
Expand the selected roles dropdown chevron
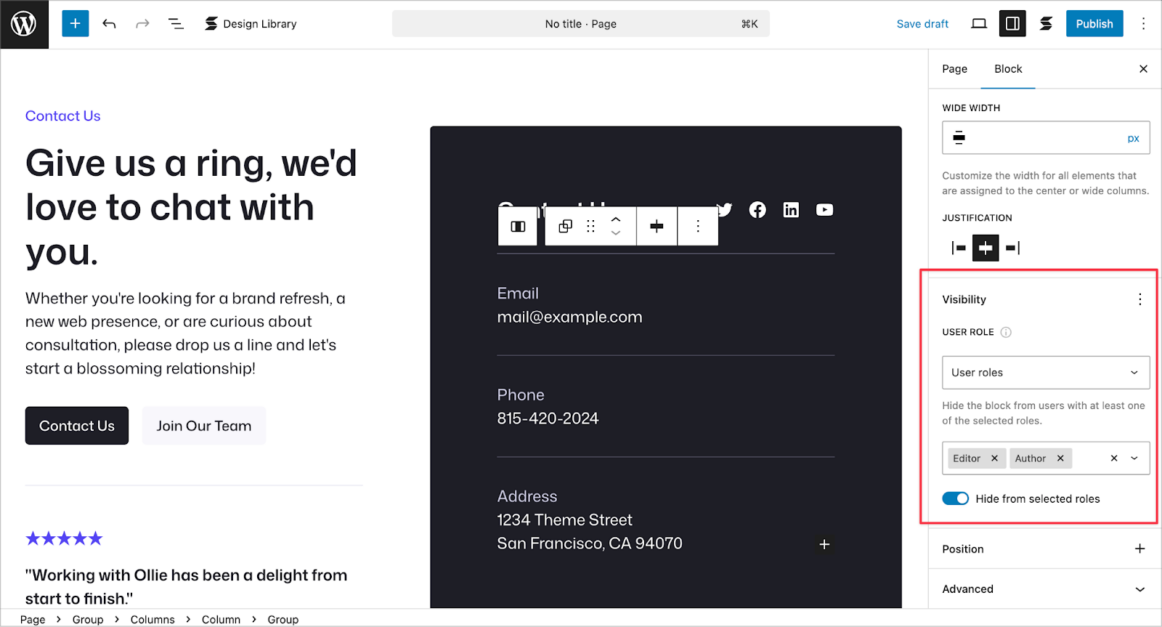(1134, 458)
